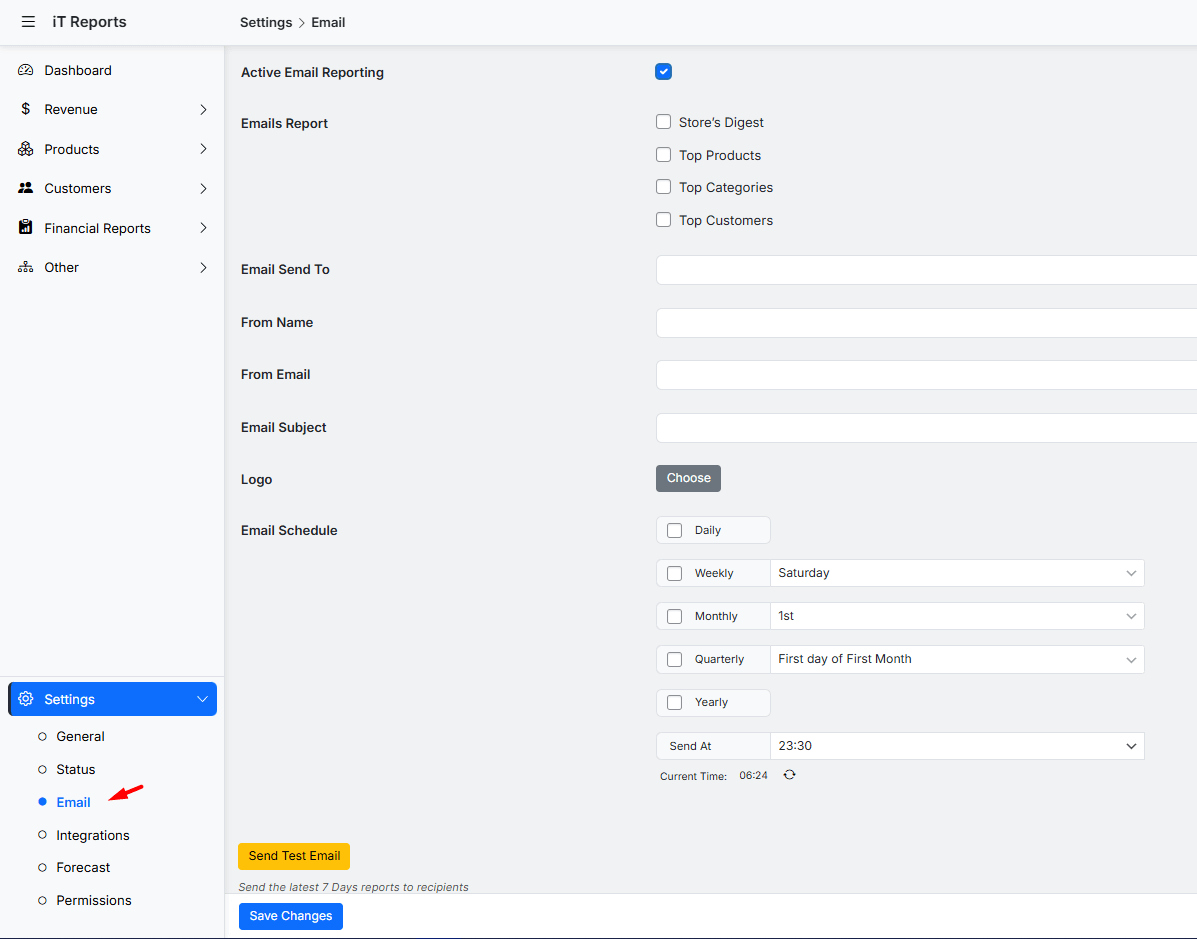The height and width of the screenshot is (939, 1197).
Task: Click the Revenue dollar sign icon
Action: click(26, 109)
